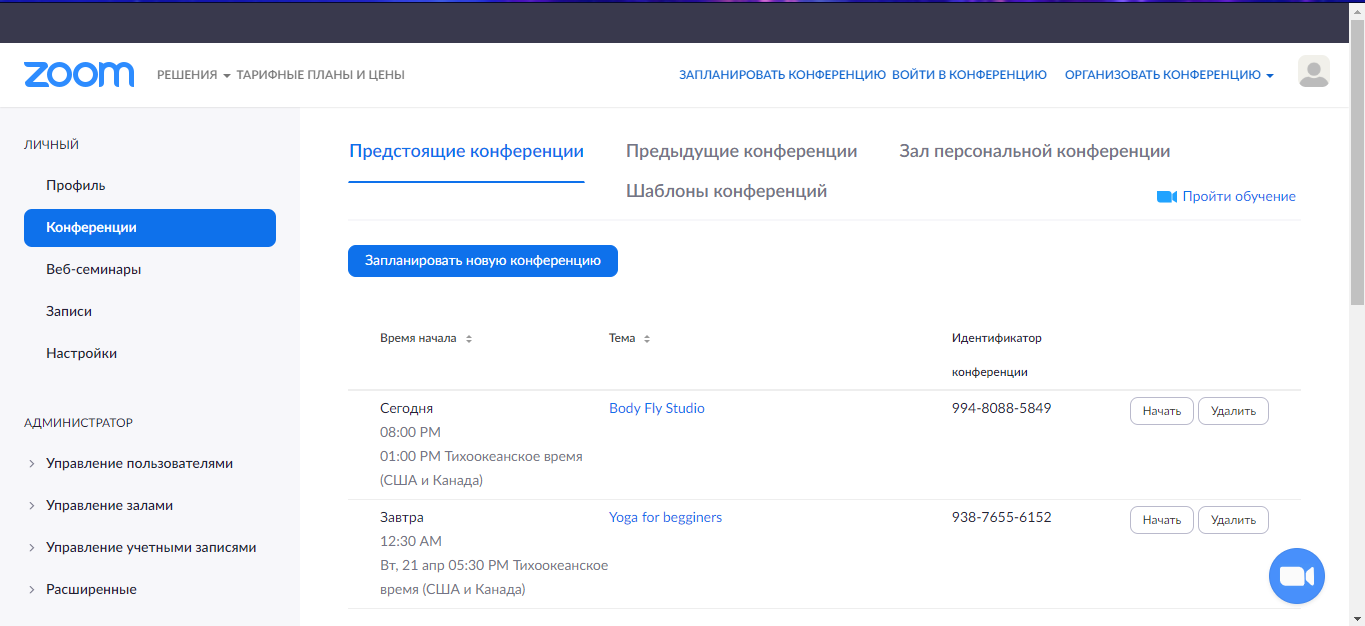Click the Сегодня start time text
The height and width of the screenshot is (626, 1365).
pos(406,408)
